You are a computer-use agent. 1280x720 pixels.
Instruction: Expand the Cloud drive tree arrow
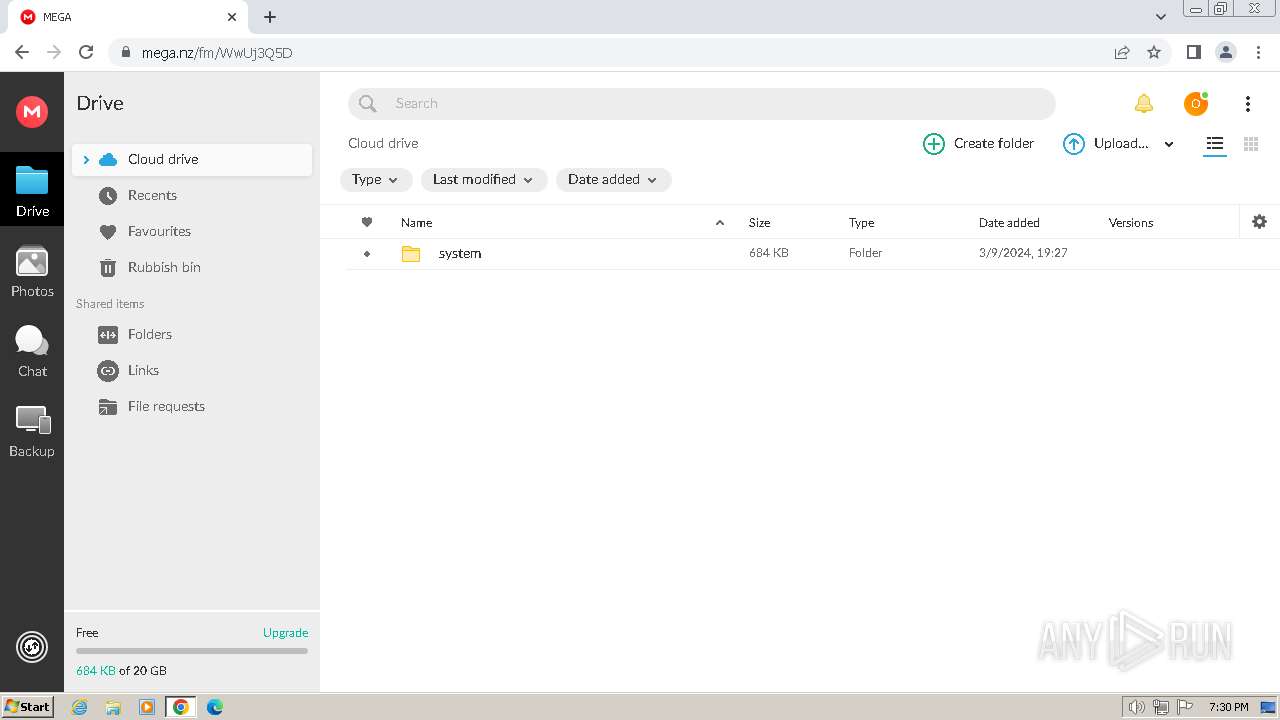point(86,159)
